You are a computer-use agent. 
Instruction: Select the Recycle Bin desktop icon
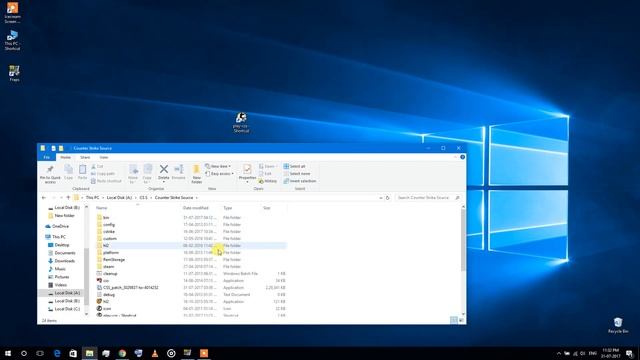coord(618,325)
